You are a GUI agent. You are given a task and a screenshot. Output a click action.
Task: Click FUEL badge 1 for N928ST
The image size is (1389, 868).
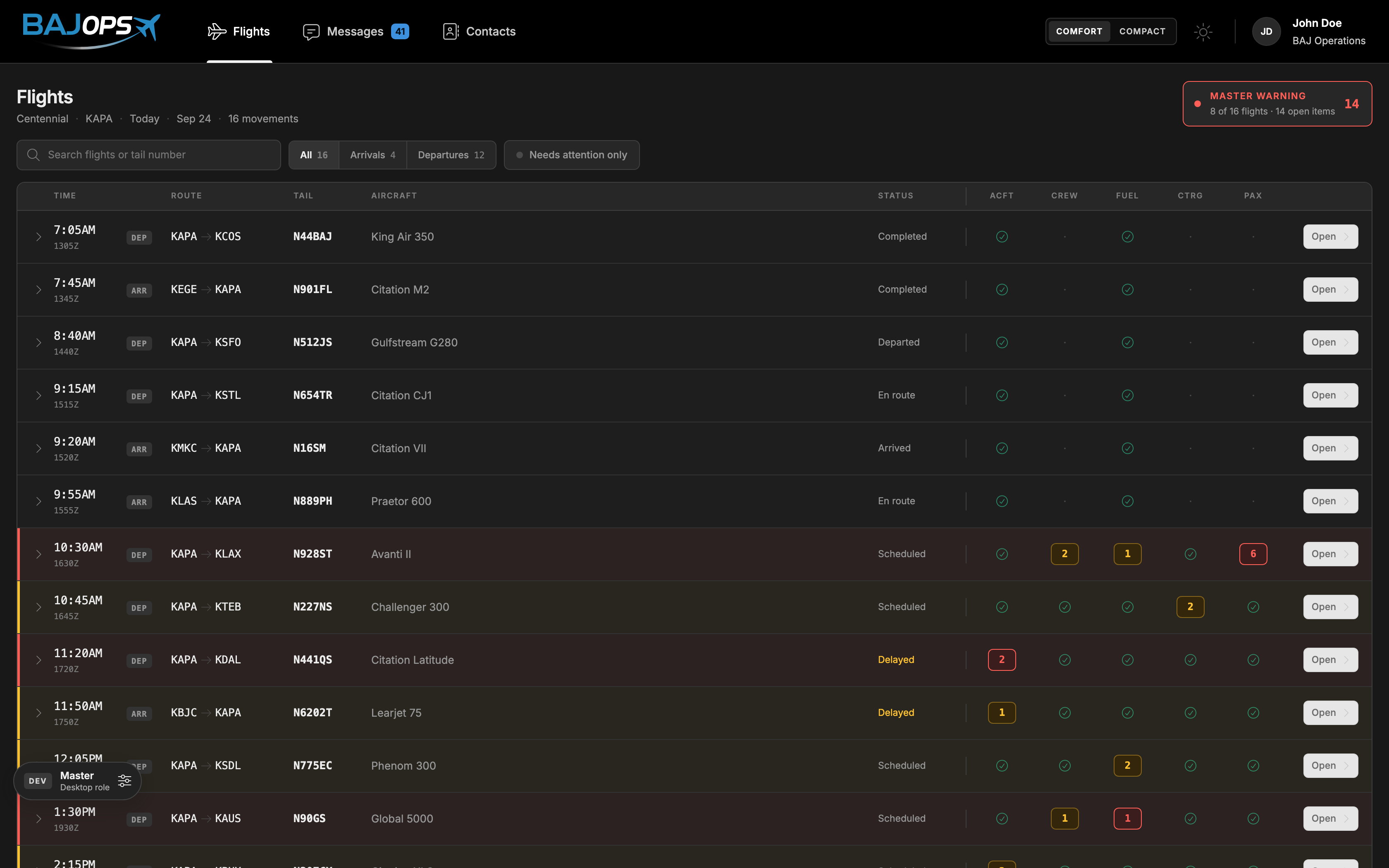[x=1127, y=554]
